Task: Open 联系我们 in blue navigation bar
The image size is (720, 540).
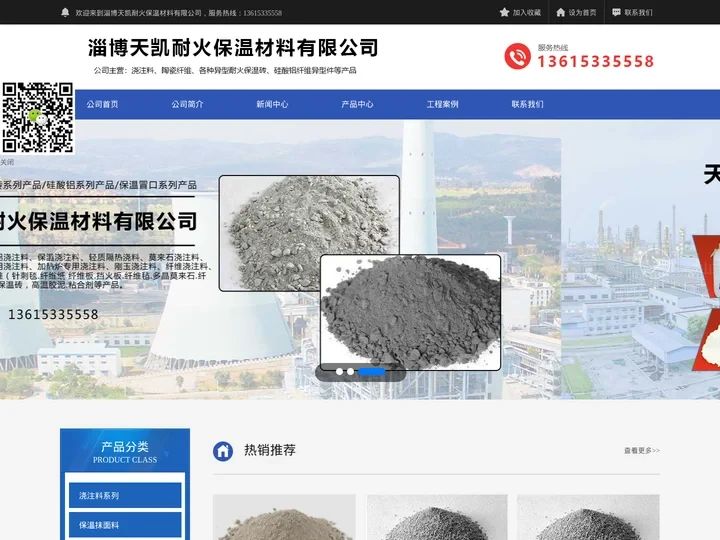Action: pyautogui.click(x=527, y=104)
